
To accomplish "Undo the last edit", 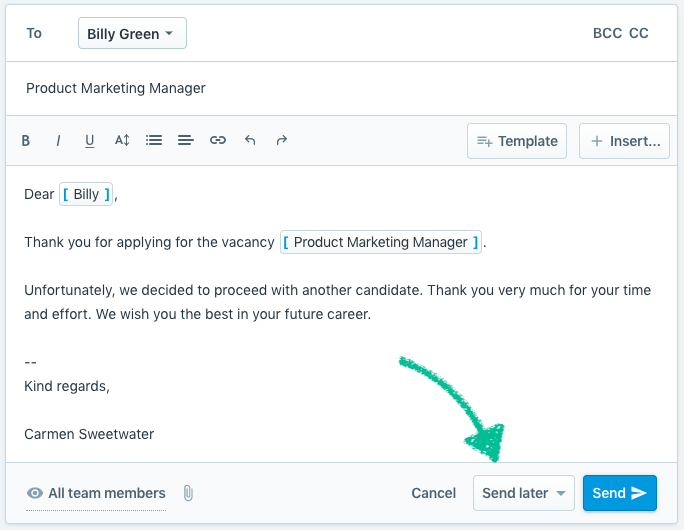I will (x=250, y=140).
